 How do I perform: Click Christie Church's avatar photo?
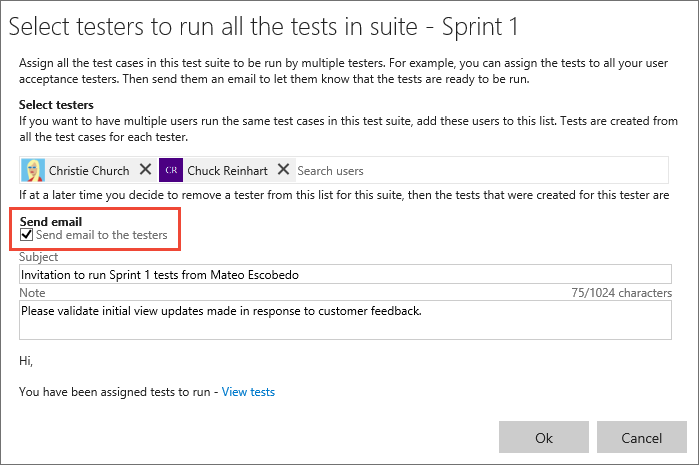[x=32, y=170]
